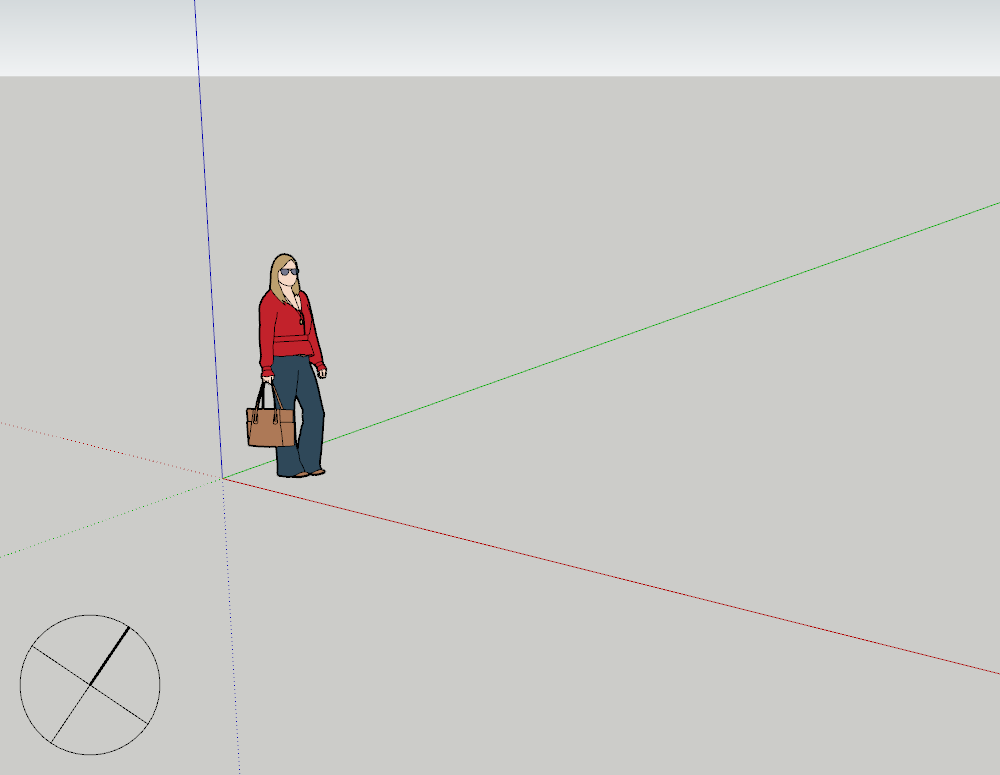
Task: Click the woman's necklace pendant
Action: coord(300,320)
